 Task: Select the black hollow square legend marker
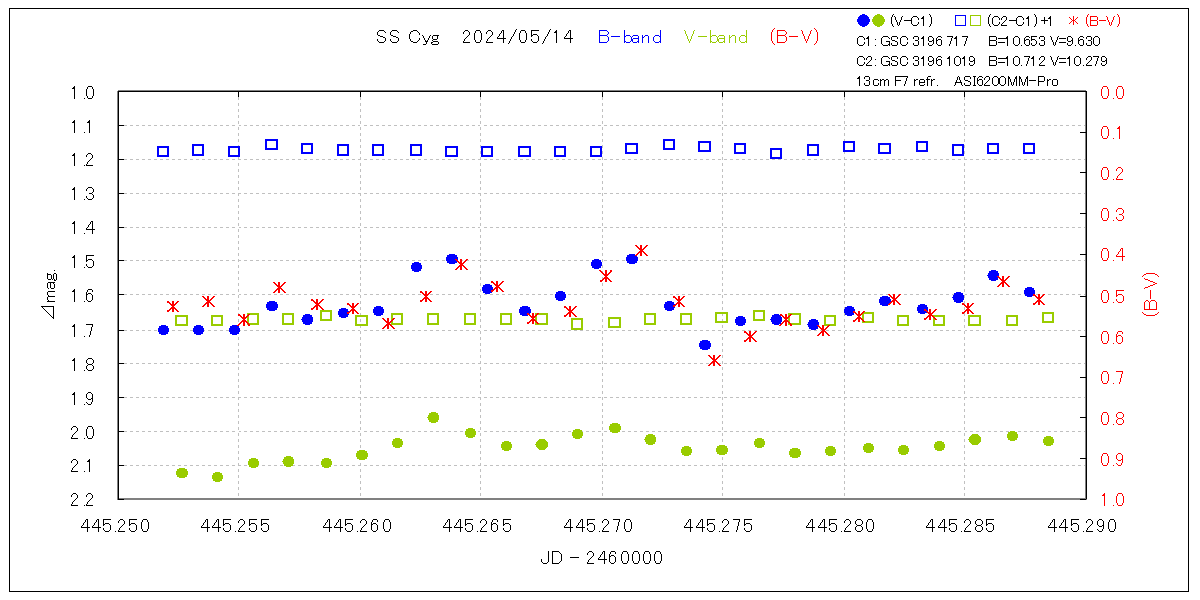point(960,20)
